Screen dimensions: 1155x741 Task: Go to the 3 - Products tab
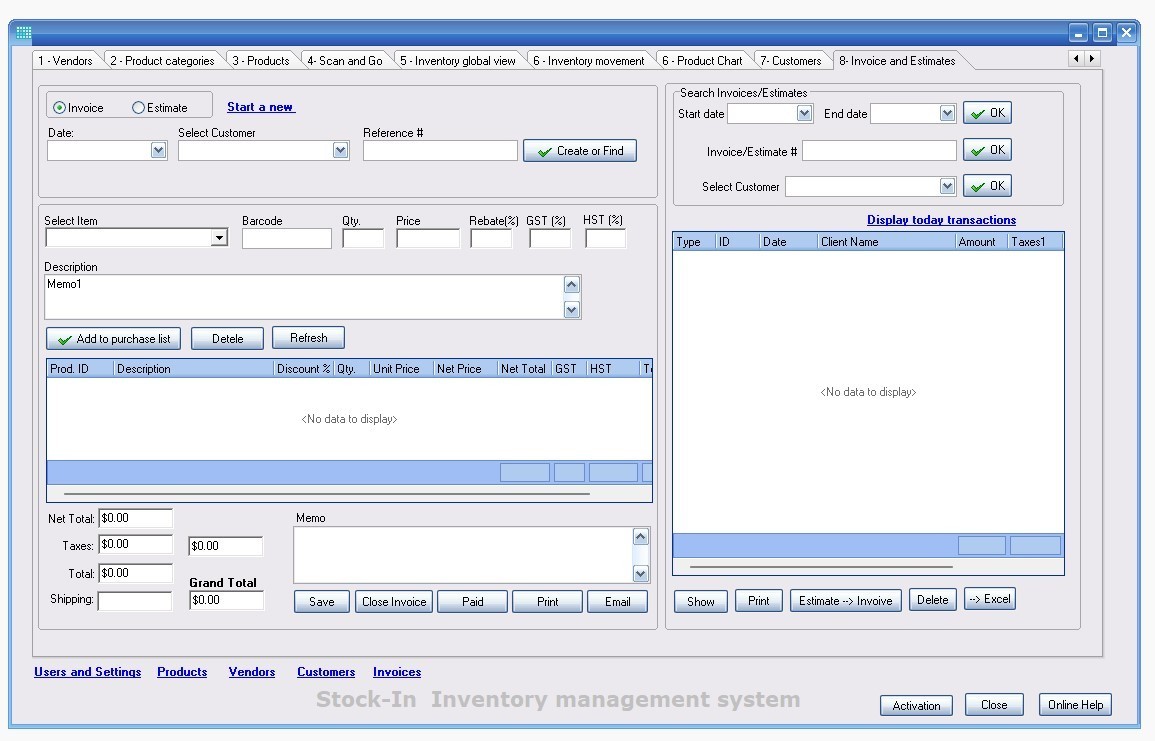(x=261, y=60)
